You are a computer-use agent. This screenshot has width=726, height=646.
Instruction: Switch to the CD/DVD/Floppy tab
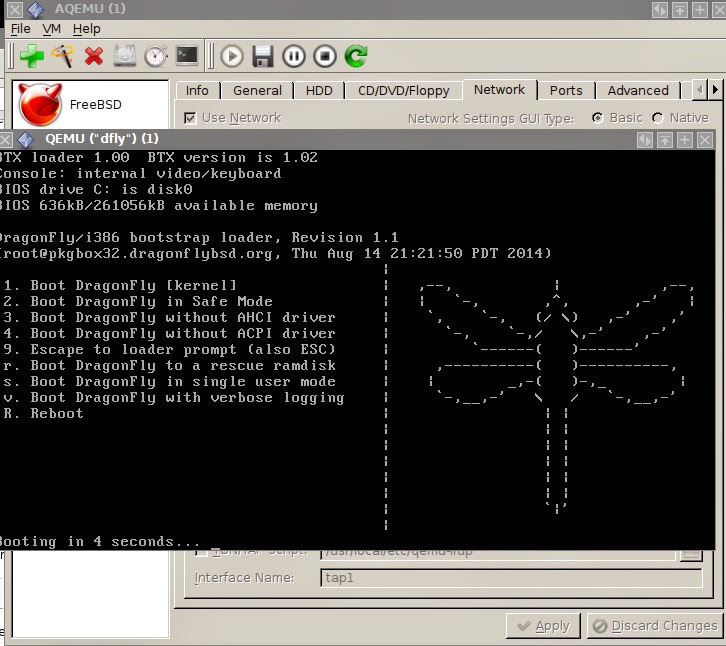tap(403, 90)
